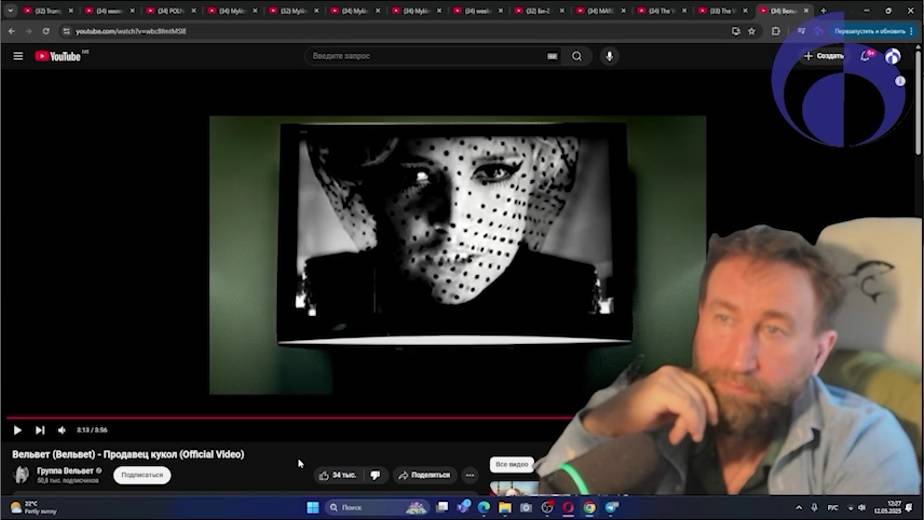The width and height of the screenshot is (924, 520).
Task: Open Opera browser from the taskbar
Action: coord(568,507)
